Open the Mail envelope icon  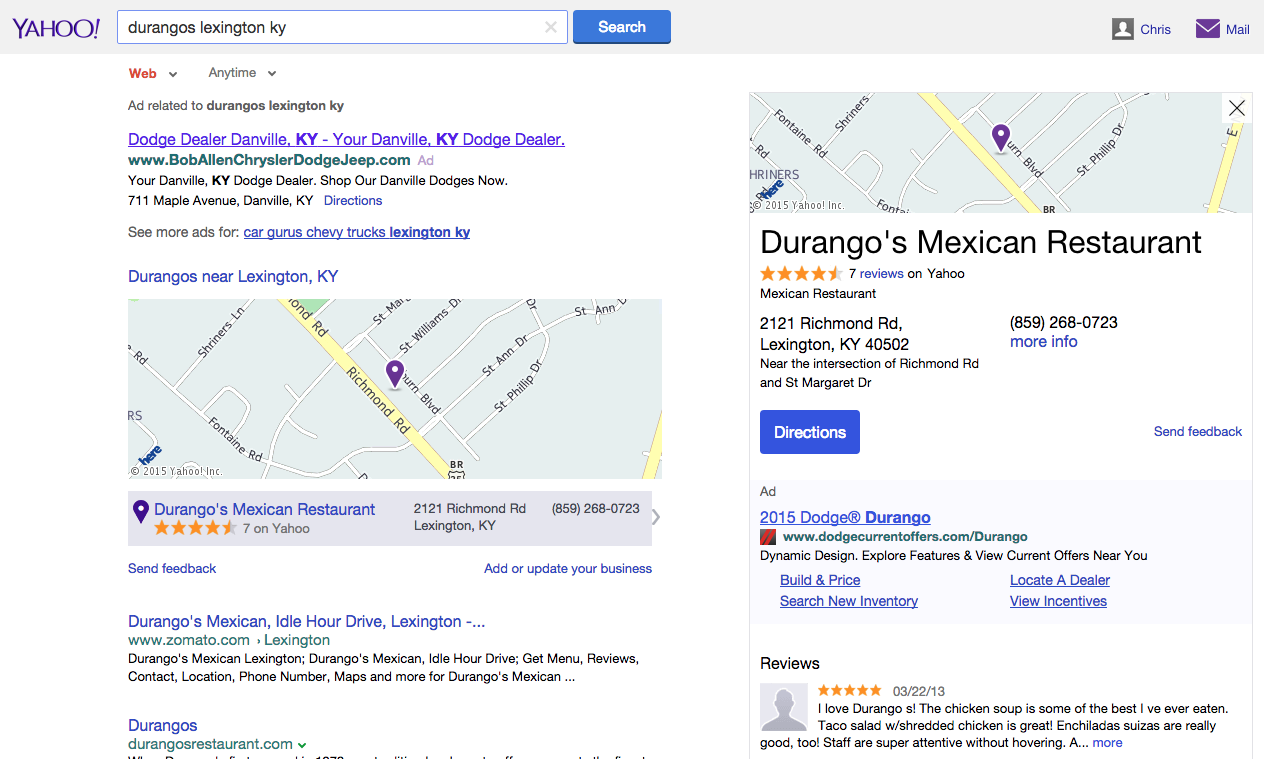tap(1208, 28)
